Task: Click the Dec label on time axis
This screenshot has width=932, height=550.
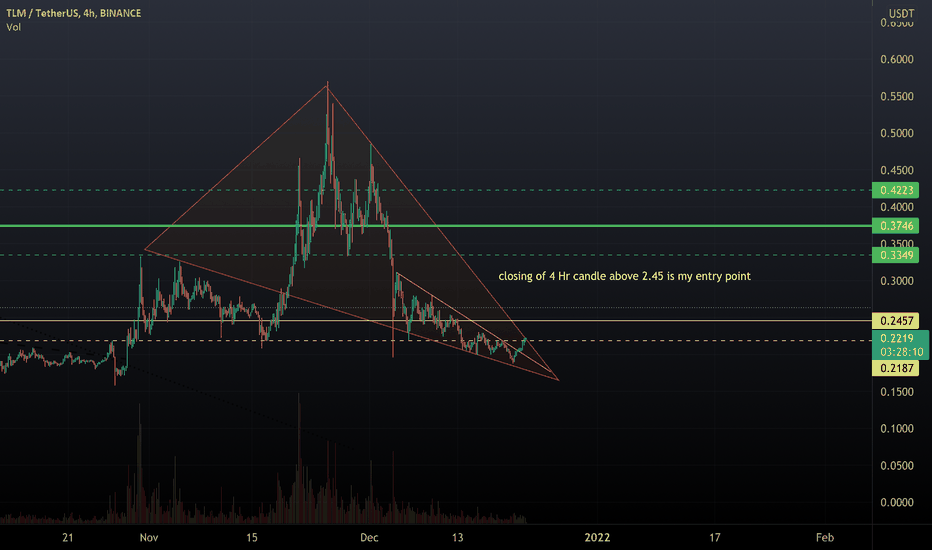Action: [369, 538]
